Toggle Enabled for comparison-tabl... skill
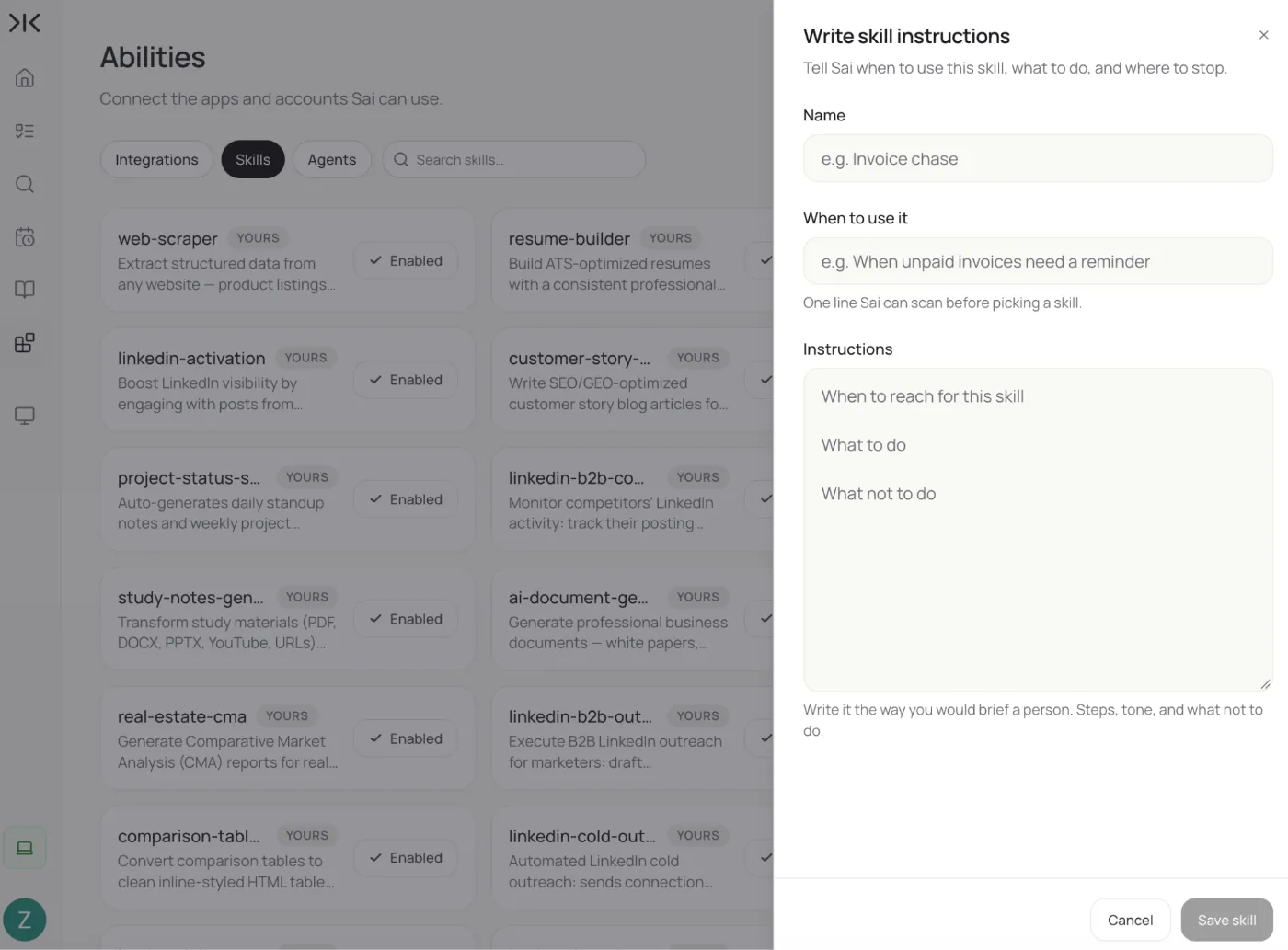Screen dimensions: 1288x950 pos(406,857)
